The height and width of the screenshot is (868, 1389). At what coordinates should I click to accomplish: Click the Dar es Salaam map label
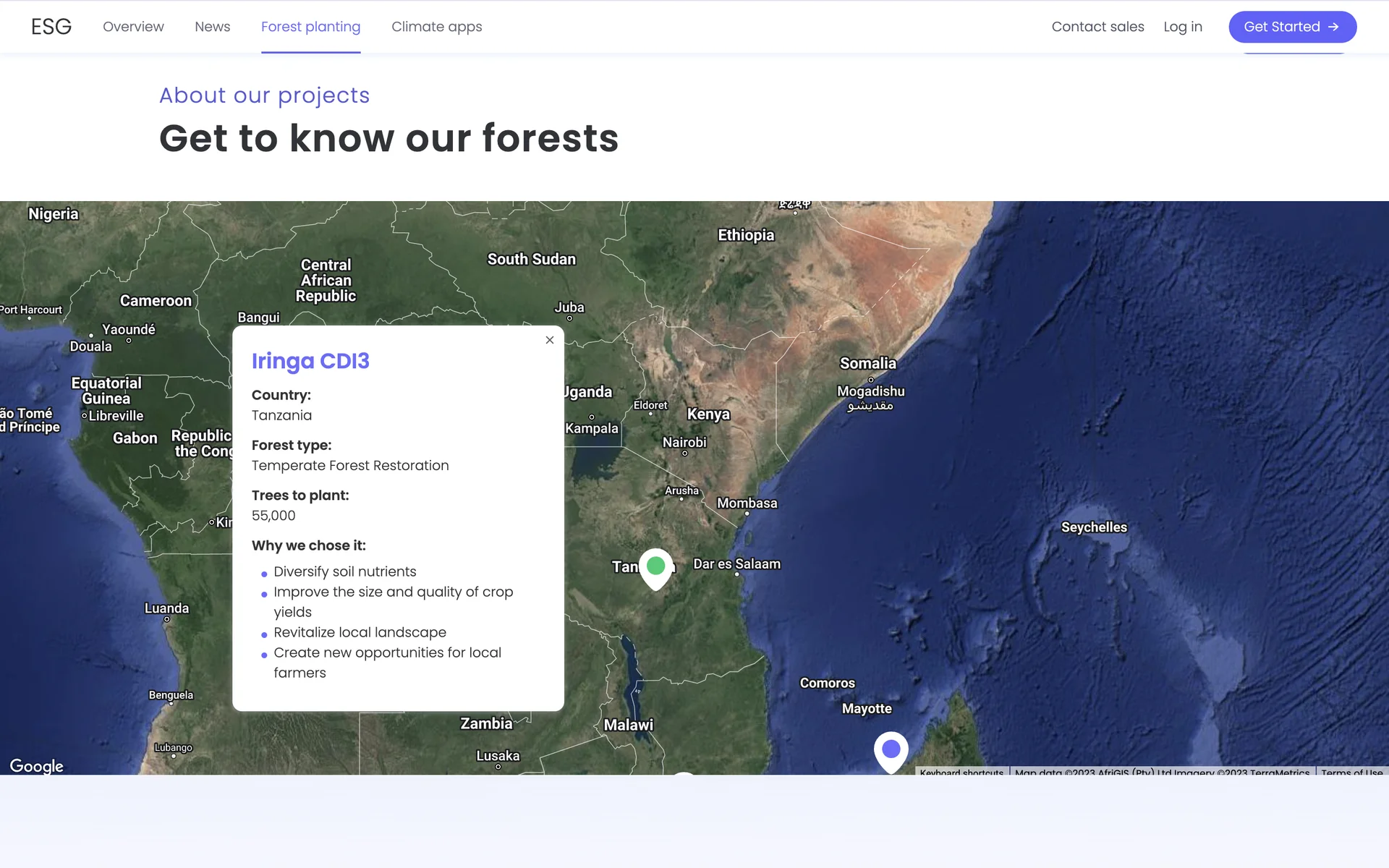click(x=736, y=563)
